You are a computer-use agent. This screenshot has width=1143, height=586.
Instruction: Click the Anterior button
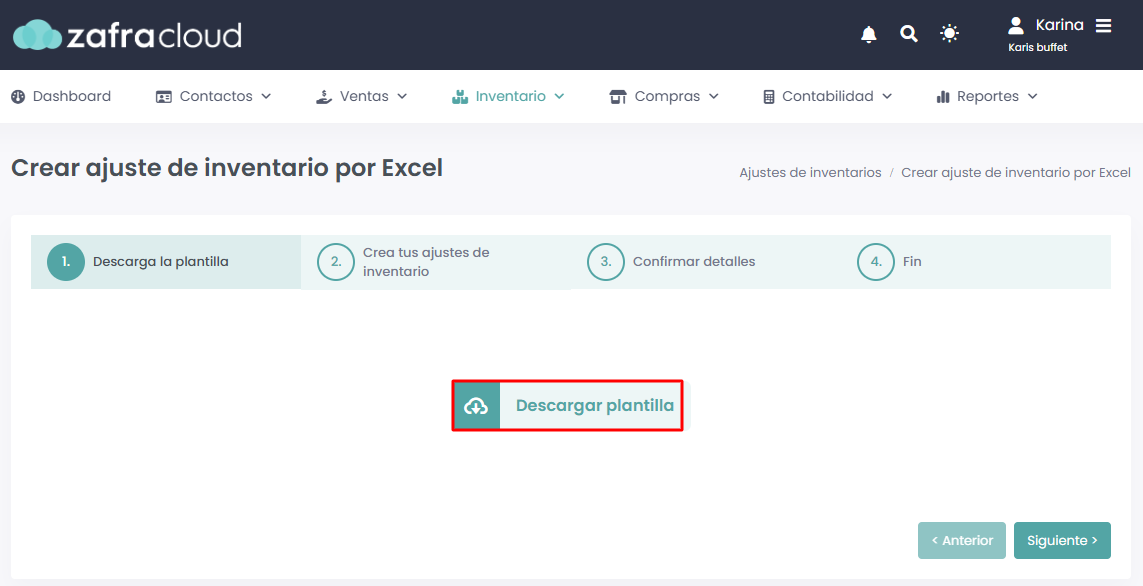coord(961,541)
